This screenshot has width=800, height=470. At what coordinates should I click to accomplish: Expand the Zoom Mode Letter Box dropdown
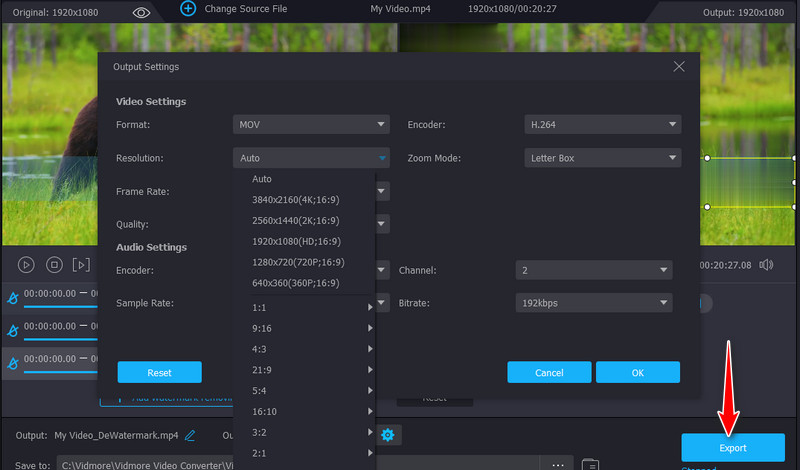tap(602, 158)
